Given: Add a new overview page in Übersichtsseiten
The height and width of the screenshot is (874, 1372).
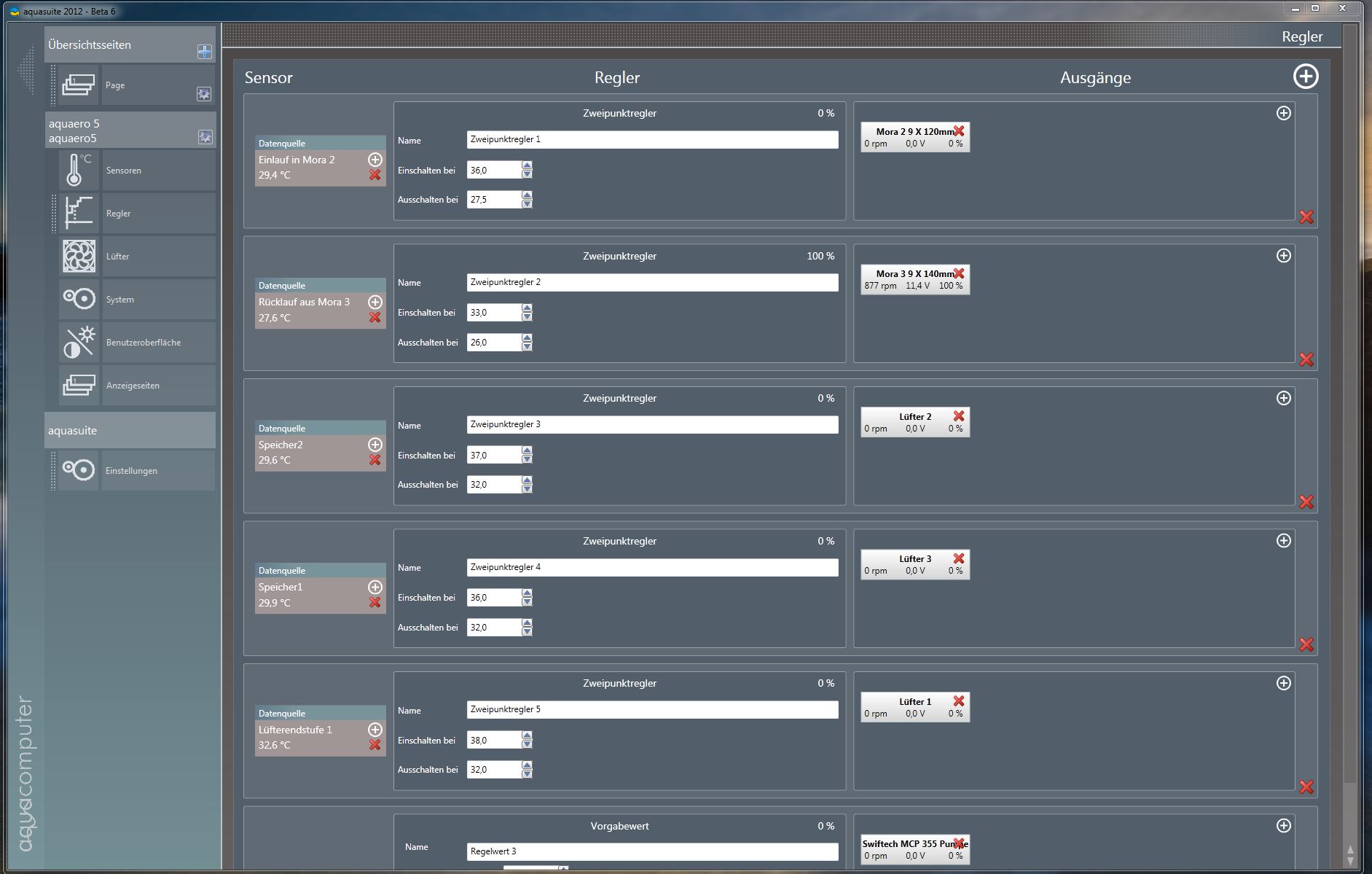Looking at the screenshot, I should (x=205, y=52).
